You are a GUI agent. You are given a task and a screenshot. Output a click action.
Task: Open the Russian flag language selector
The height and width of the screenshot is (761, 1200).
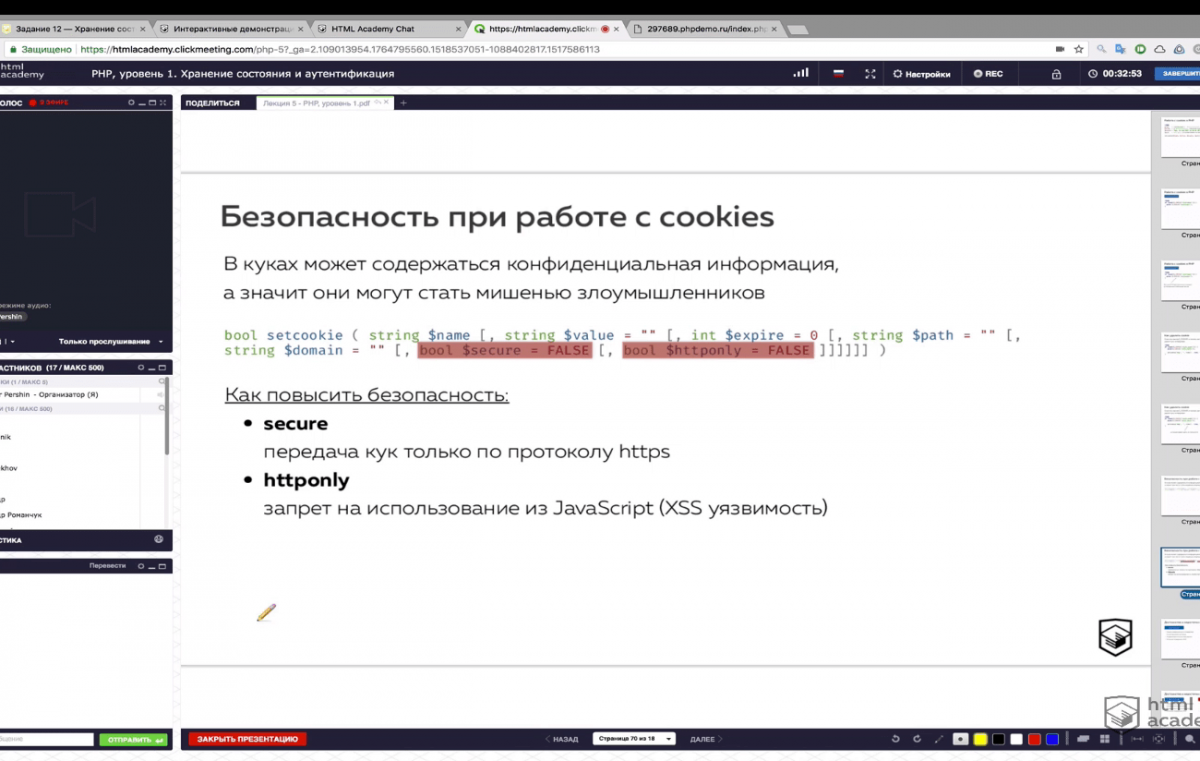pos(838,73)
